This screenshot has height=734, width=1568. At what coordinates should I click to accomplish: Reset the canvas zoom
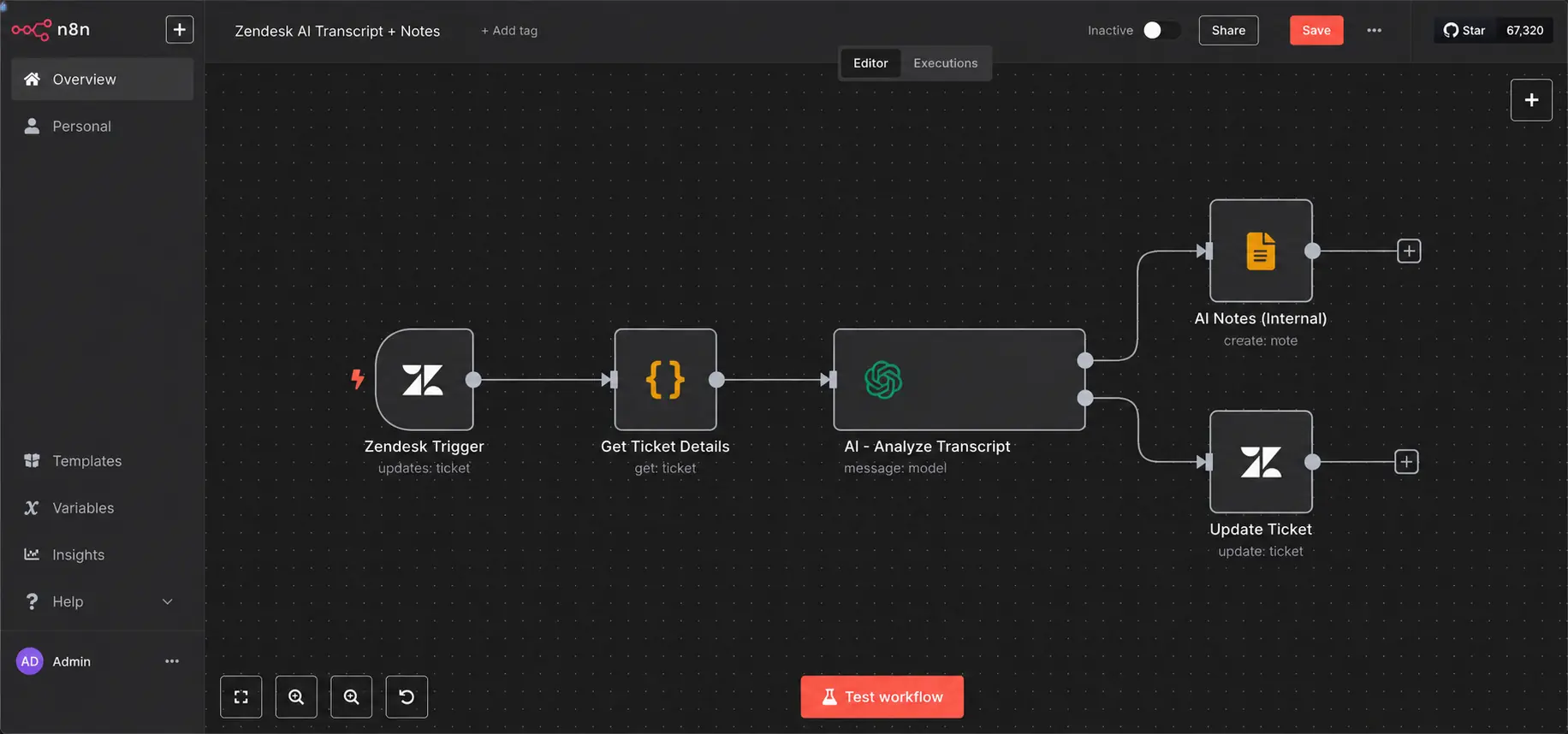coord(407,697)
